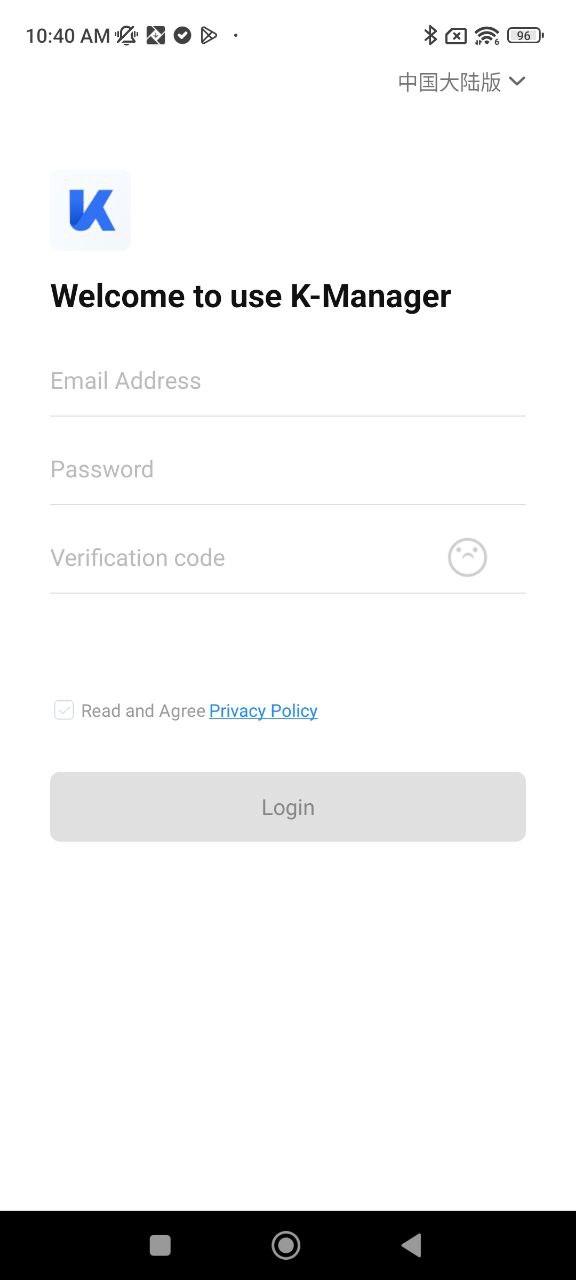Reload the sad-face verification code image
576x1280 pixels.
point(467,557)
